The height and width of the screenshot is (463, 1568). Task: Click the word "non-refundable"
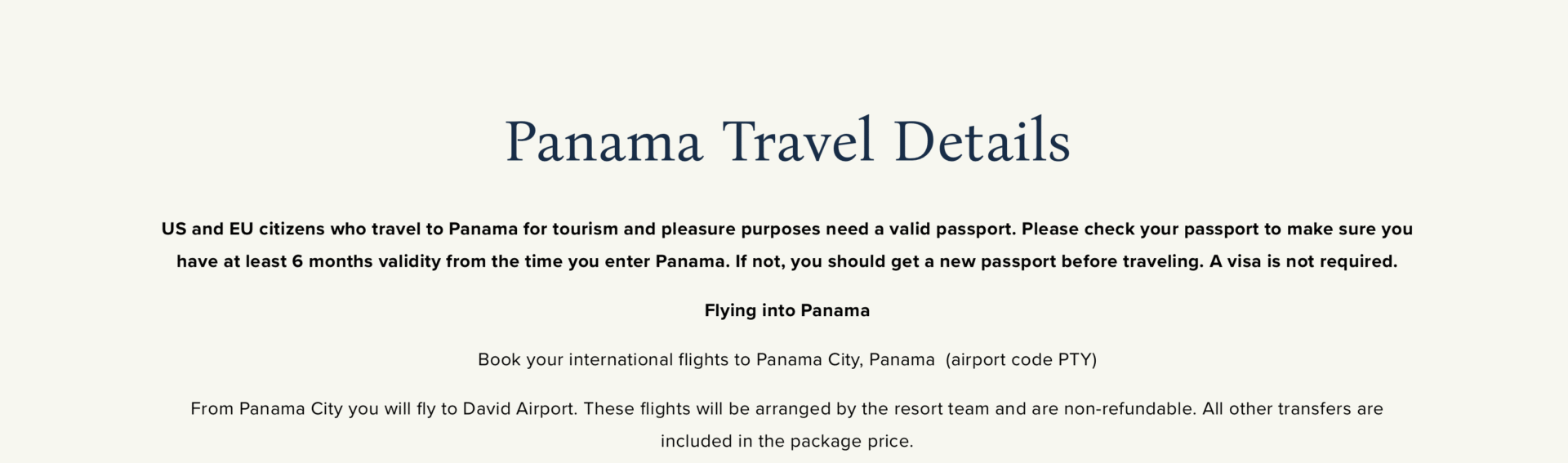pos(1129,408)
